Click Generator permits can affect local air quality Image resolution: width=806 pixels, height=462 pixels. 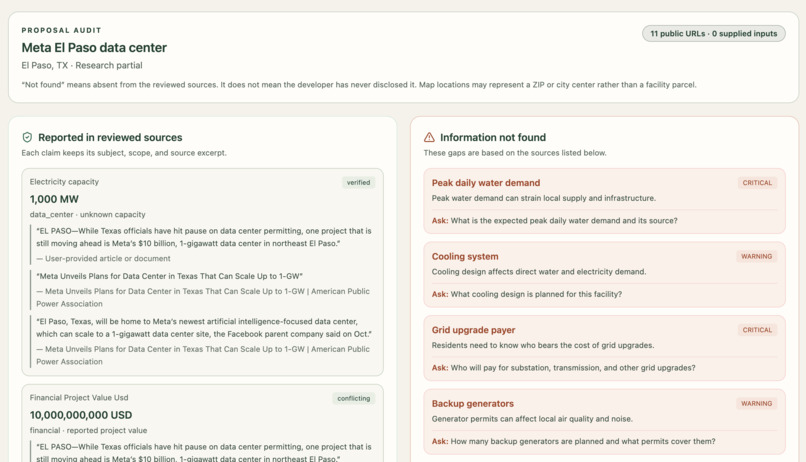[x=532, y=418]
